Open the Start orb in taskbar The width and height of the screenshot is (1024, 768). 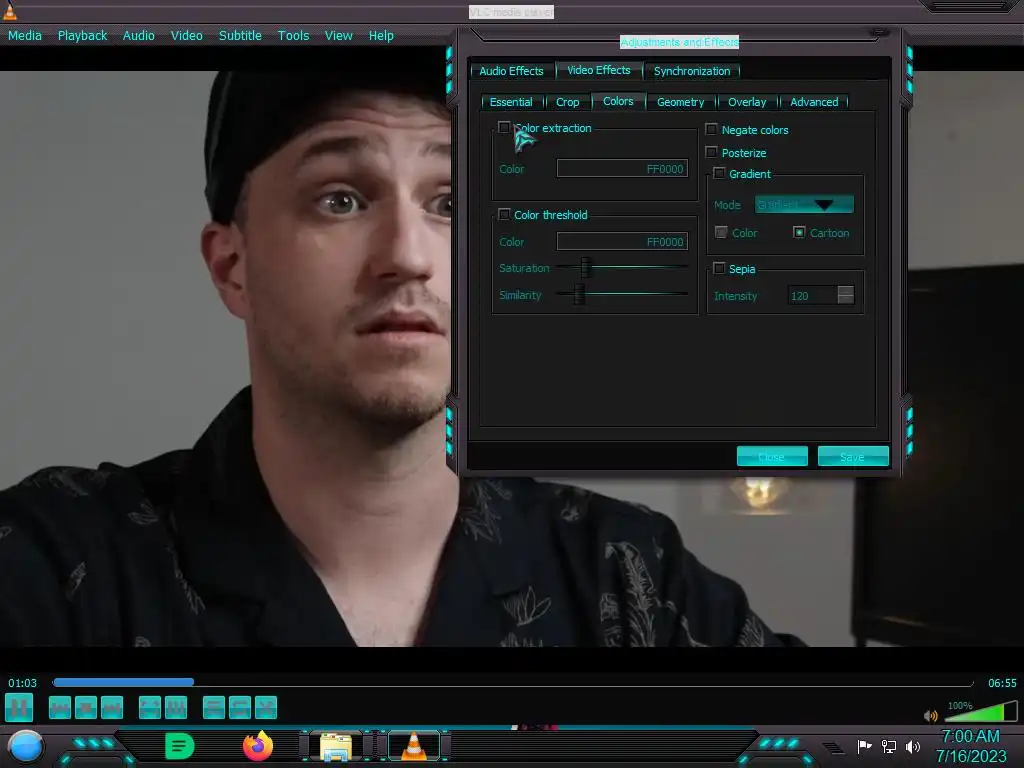click(x=26, y=747)
